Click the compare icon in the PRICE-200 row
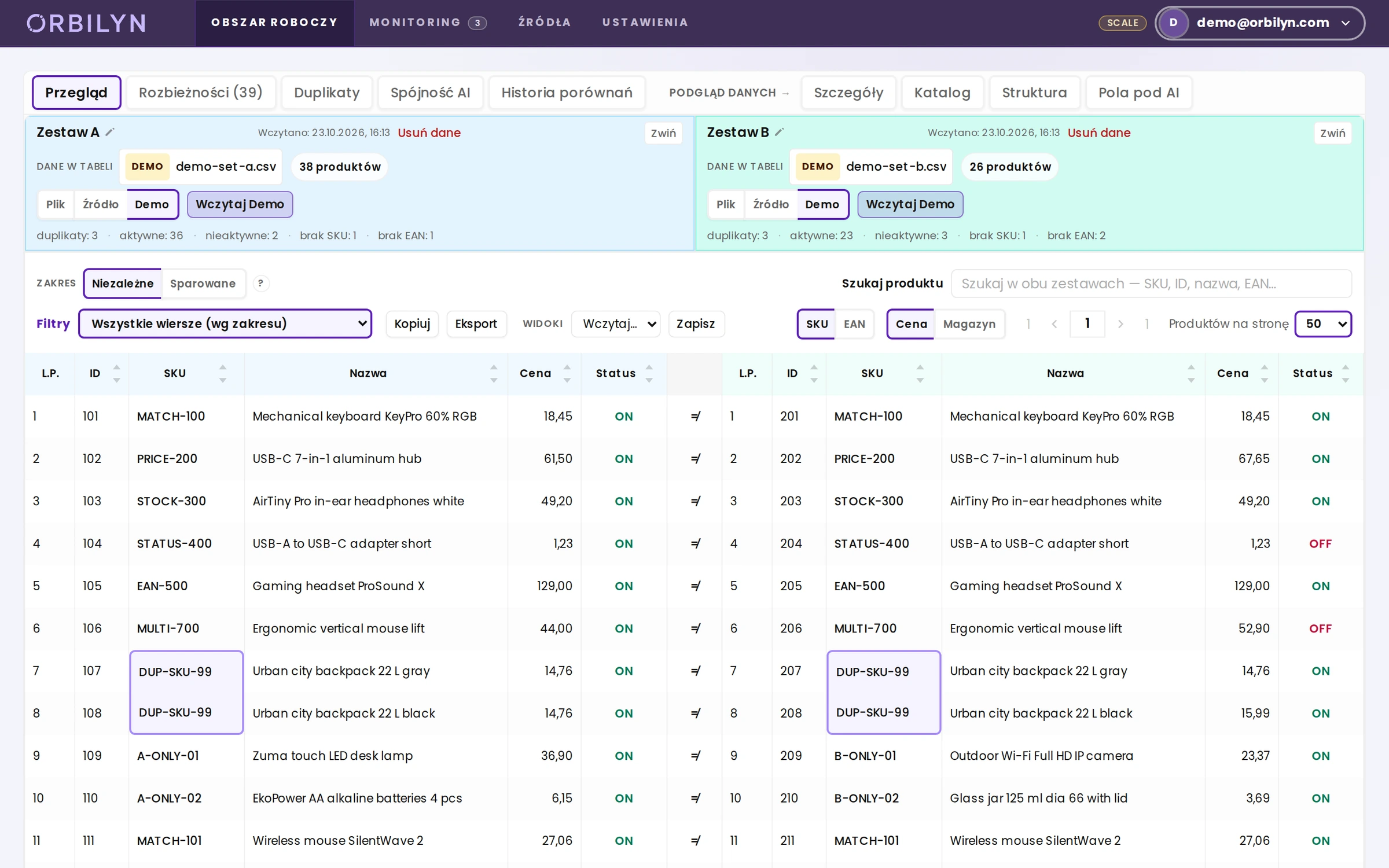 click(695, 458)
